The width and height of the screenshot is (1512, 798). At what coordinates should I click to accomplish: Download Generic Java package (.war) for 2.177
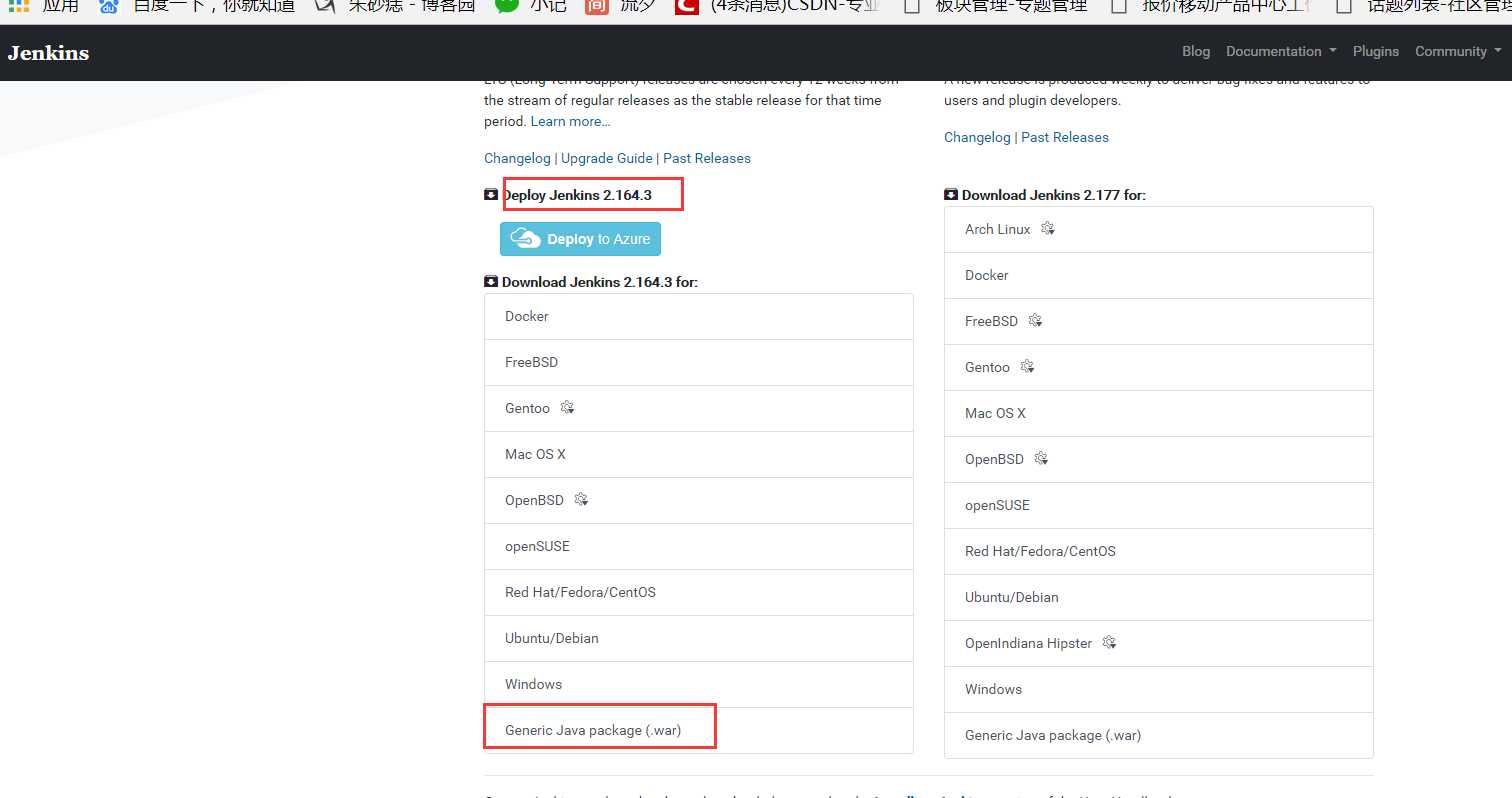(x=1159, y=735)
